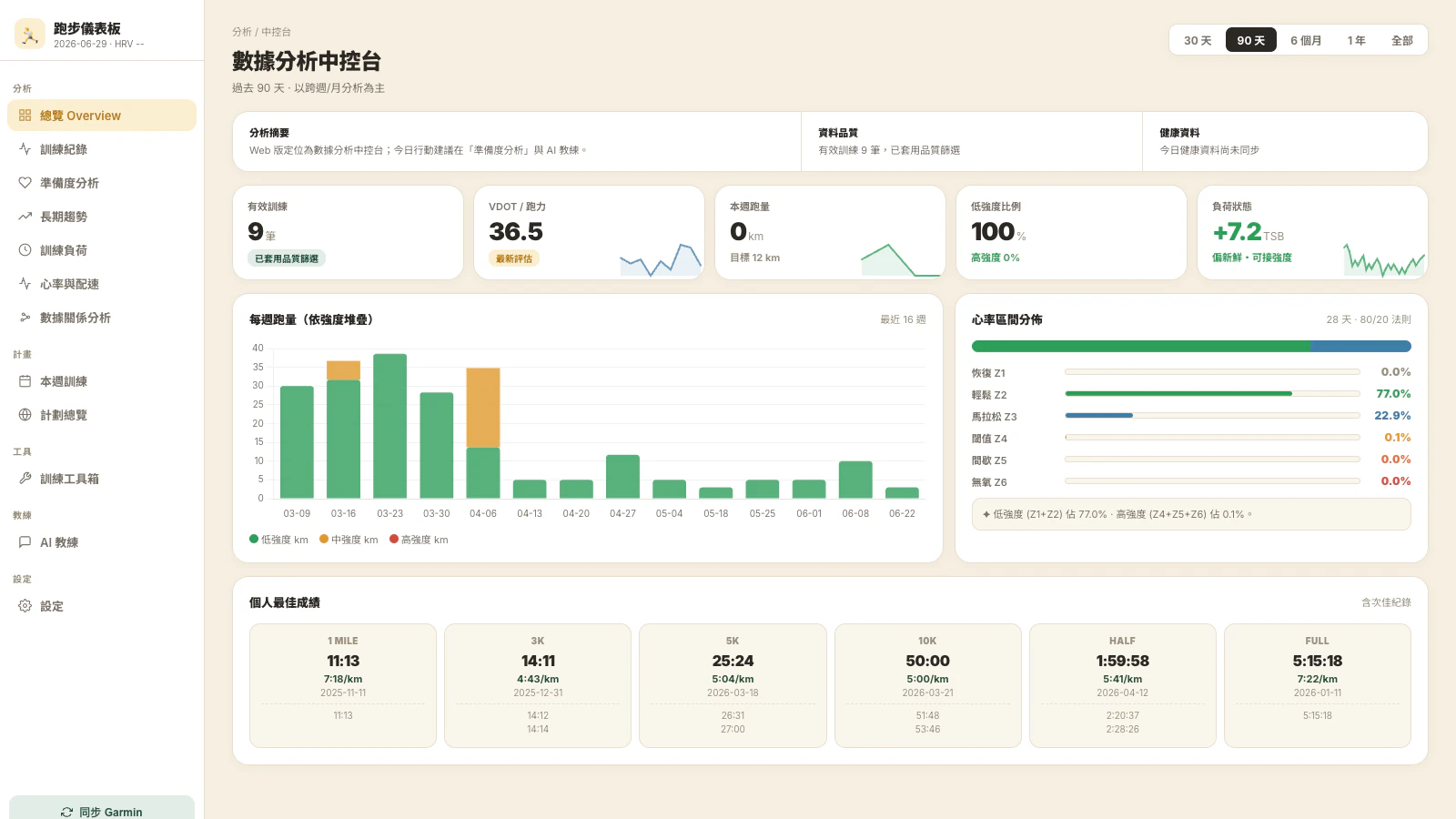Image resolution: width=1456 pixels, height=819 pixels.
Task: Open 訓練工具箱 wrench icon
Action: [x=25, y=478]
